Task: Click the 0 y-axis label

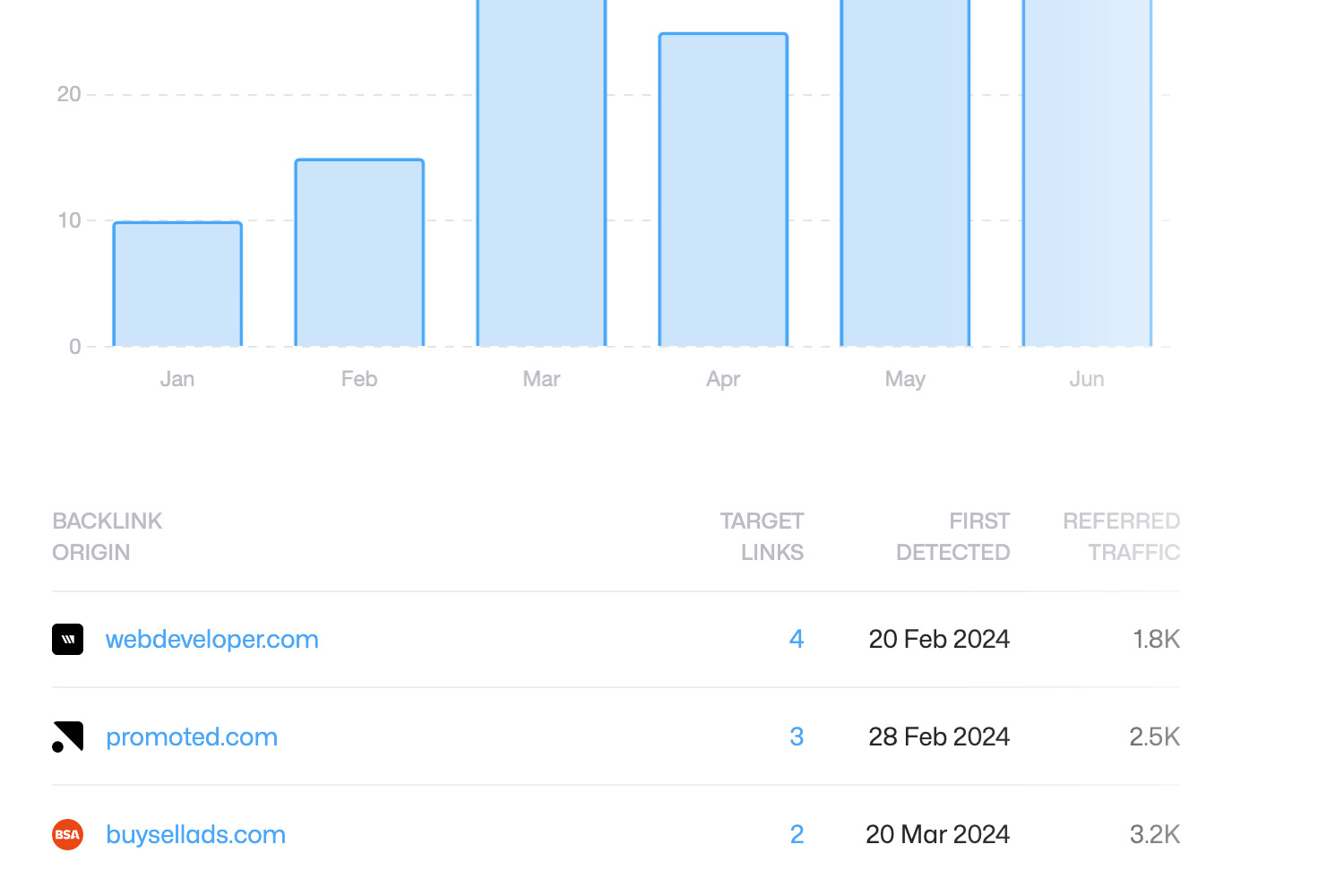Action: [x=75, y=347]
